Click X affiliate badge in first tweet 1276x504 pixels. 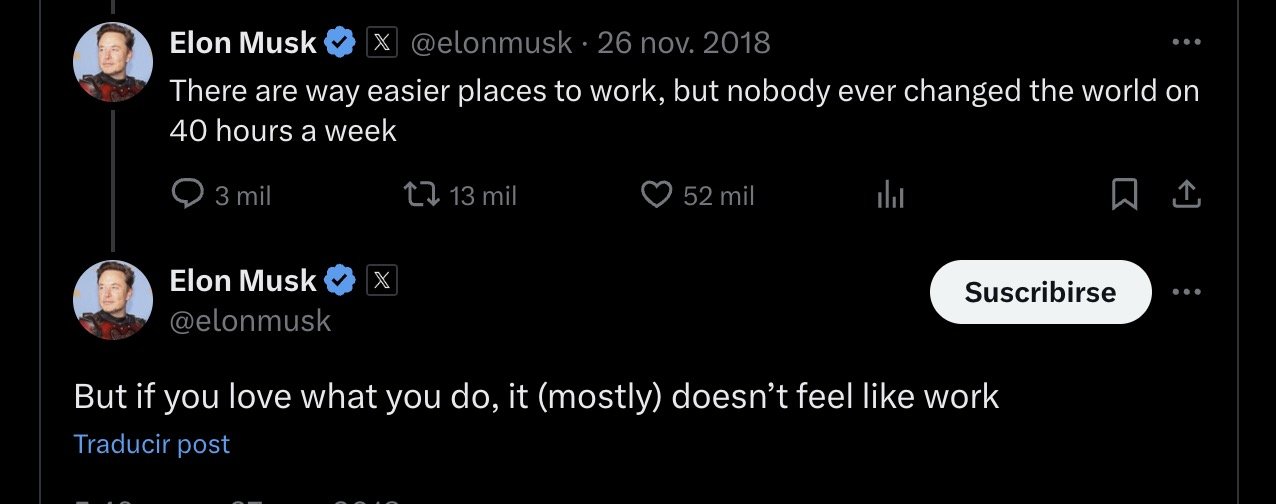pos(383,43)
